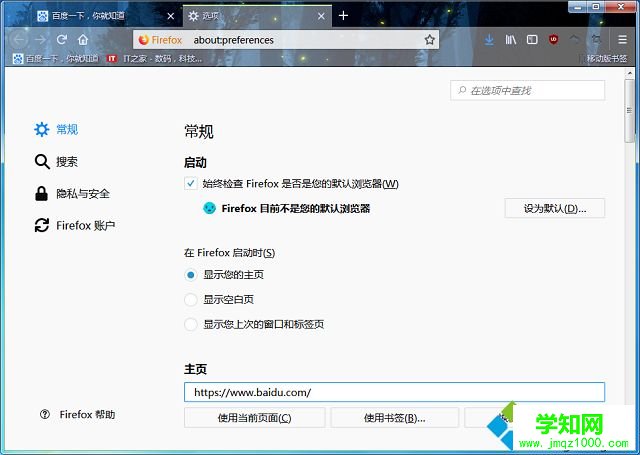Viewport: 640px width, 455px height.
Task: Focus the homepage URL input field
Action: 394,392
